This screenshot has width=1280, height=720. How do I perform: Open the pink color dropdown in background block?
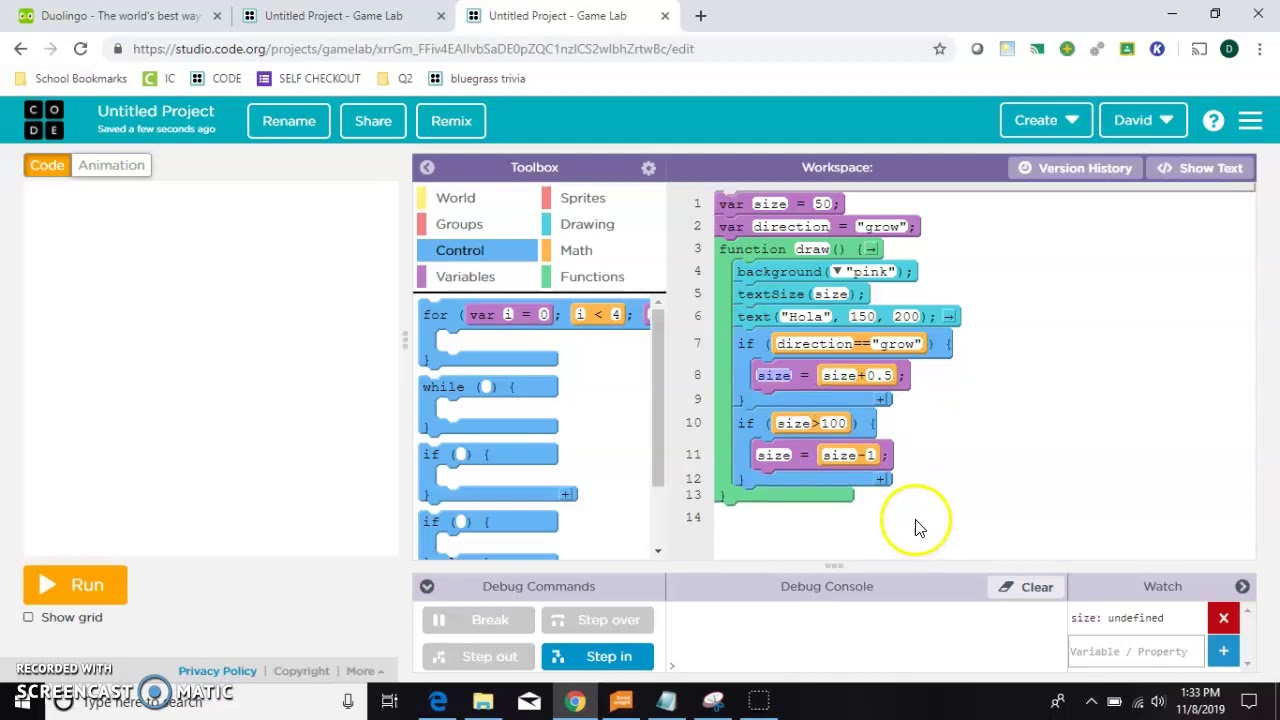[837, 272]
